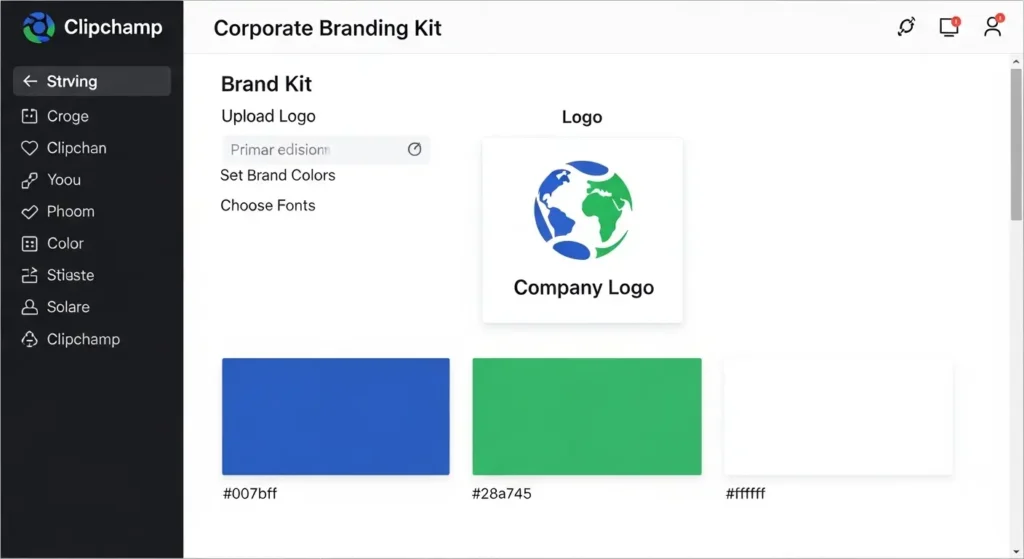Open the sync icon in header
This screenshot has height=559, width=1024.
[906, 27]
